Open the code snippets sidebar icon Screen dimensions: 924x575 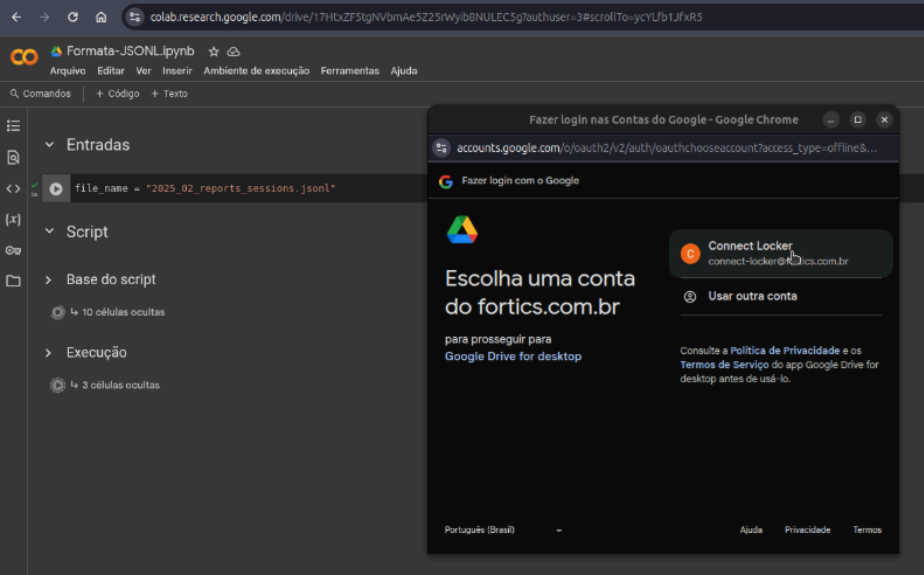(13, 189)
